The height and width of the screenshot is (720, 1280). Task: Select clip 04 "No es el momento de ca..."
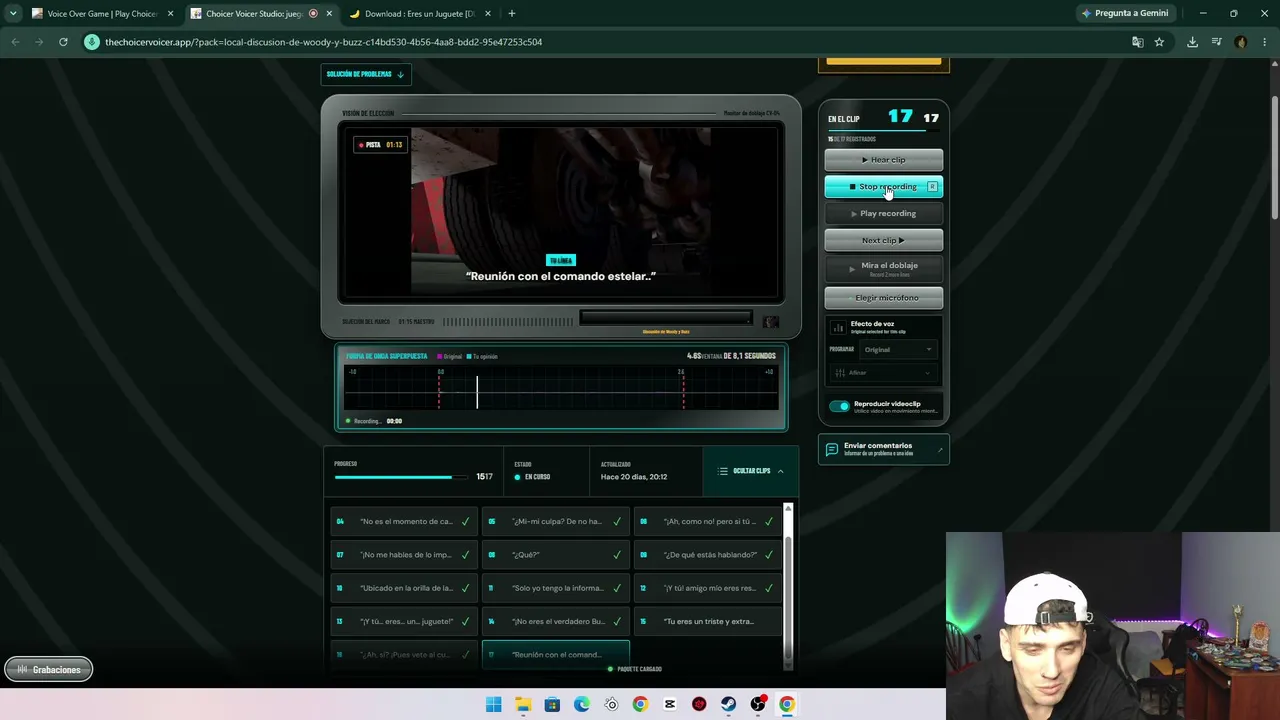[404, 521]
